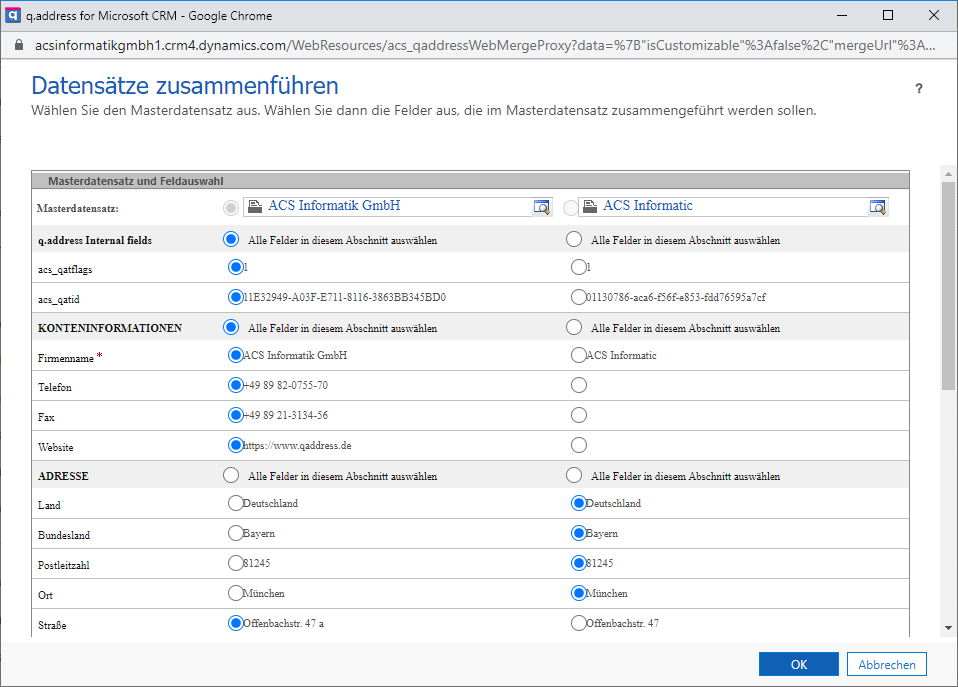Click the scrollbar down arrow

pyautogui.click(x=948, y=627)
